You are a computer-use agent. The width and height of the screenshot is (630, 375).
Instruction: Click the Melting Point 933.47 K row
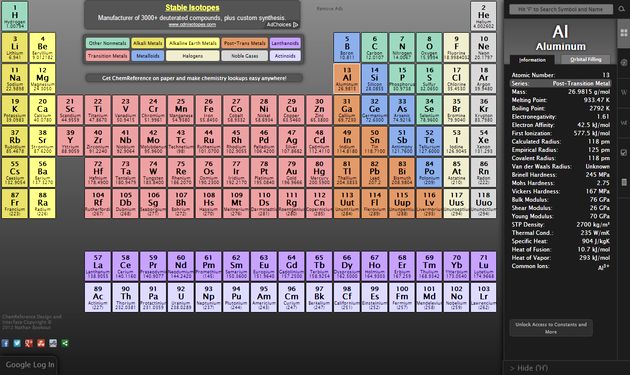coord(560,100)
